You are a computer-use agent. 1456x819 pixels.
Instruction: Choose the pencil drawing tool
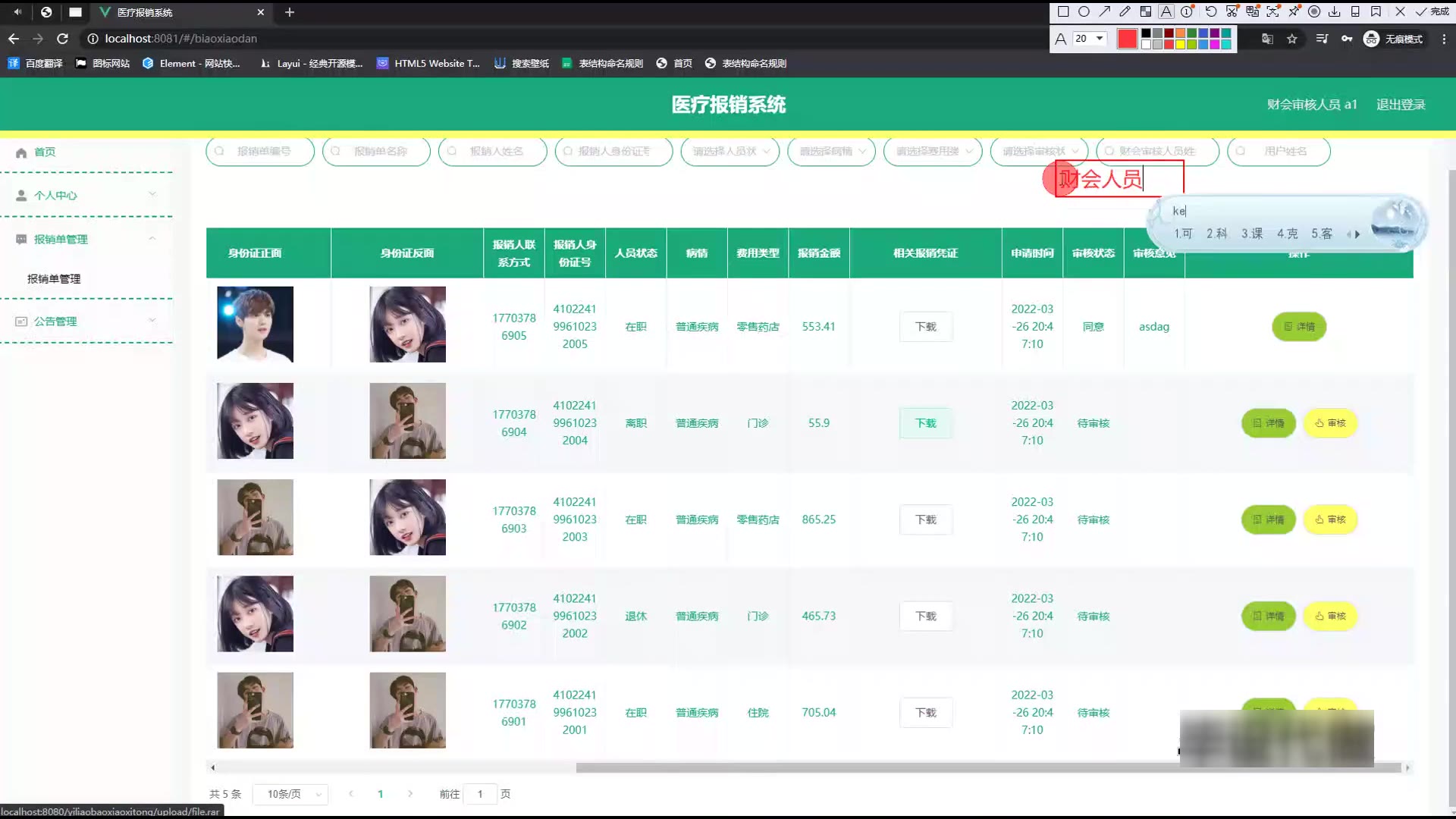click(1125, 11)
